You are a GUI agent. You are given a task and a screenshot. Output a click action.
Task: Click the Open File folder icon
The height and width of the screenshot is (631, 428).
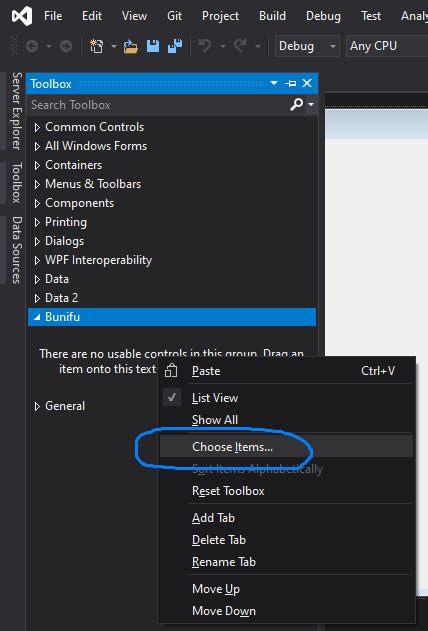pyautogui.click(x=130, y=46)
